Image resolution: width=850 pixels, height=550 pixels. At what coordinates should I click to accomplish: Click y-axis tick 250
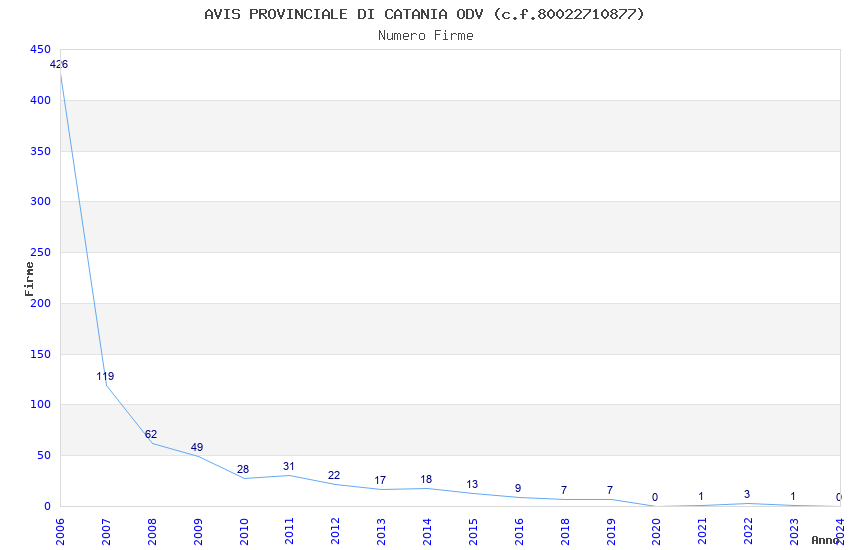pyautogui.click(x=40, y=252)
